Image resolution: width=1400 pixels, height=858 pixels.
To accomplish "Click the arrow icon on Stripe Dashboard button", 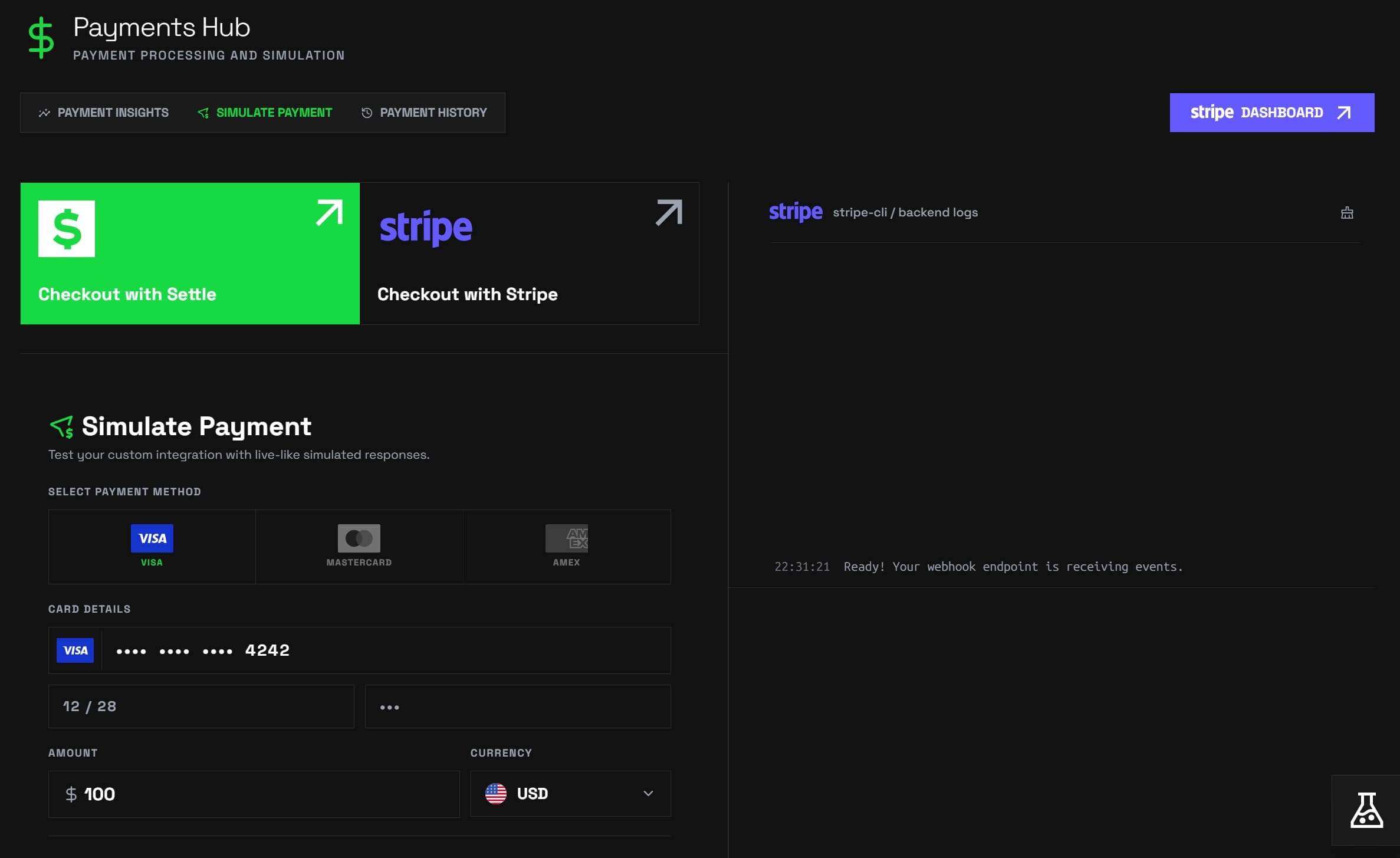I will click(1344, 113).
